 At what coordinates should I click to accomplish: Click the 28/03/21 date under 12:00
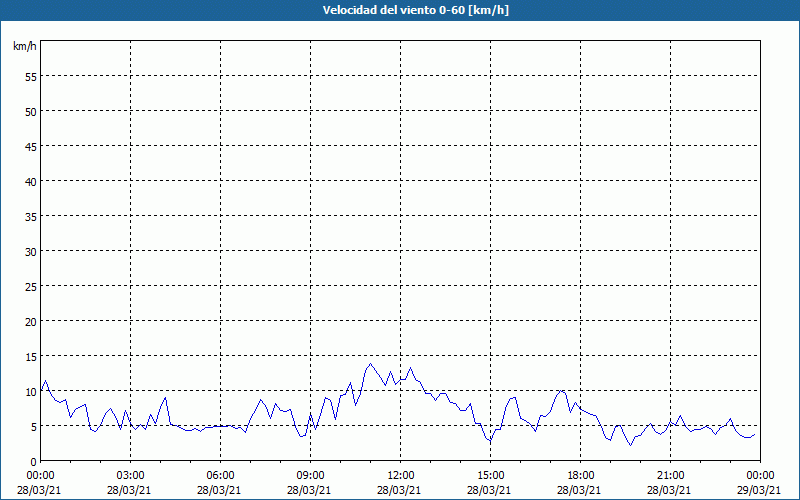tap(399, 490)
